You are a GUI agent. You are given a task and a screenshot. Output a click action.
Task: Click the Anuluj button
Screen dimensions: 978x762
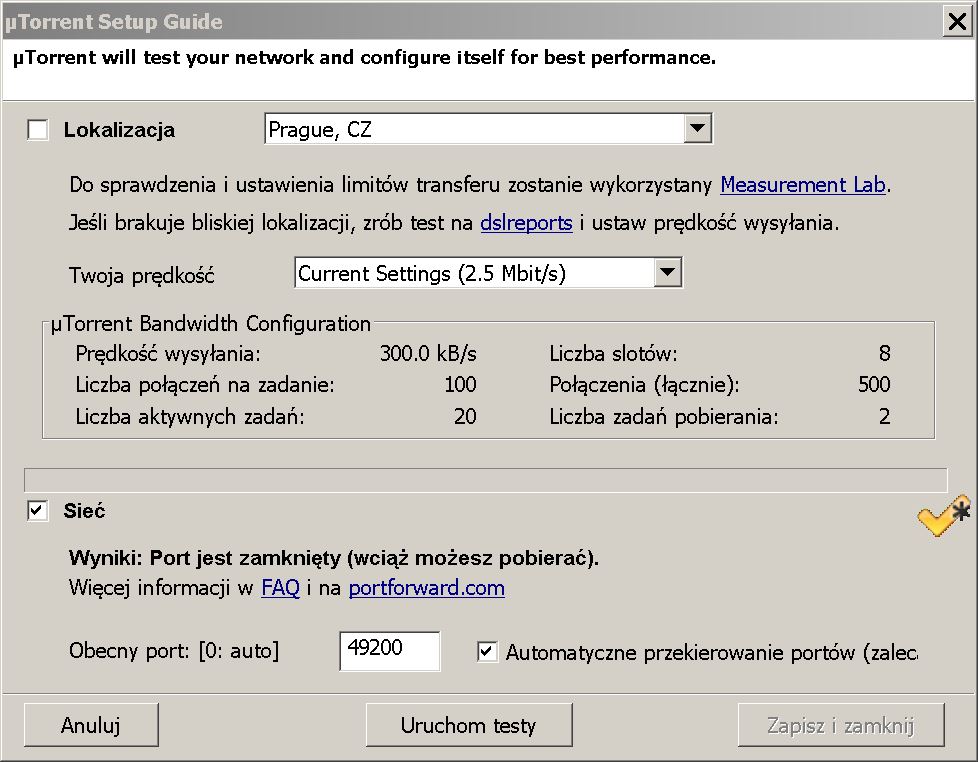coord(91,725)
